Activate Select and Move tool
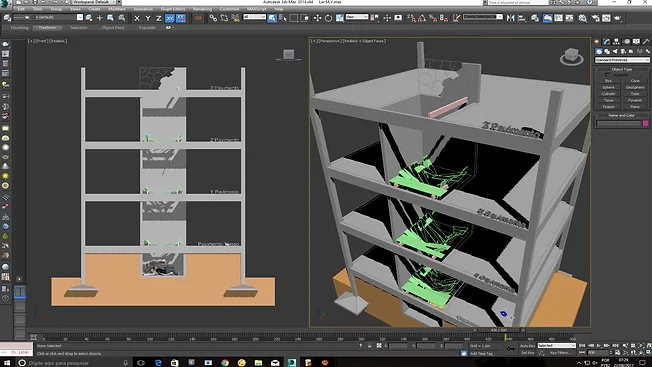 (x=317, y=18)
